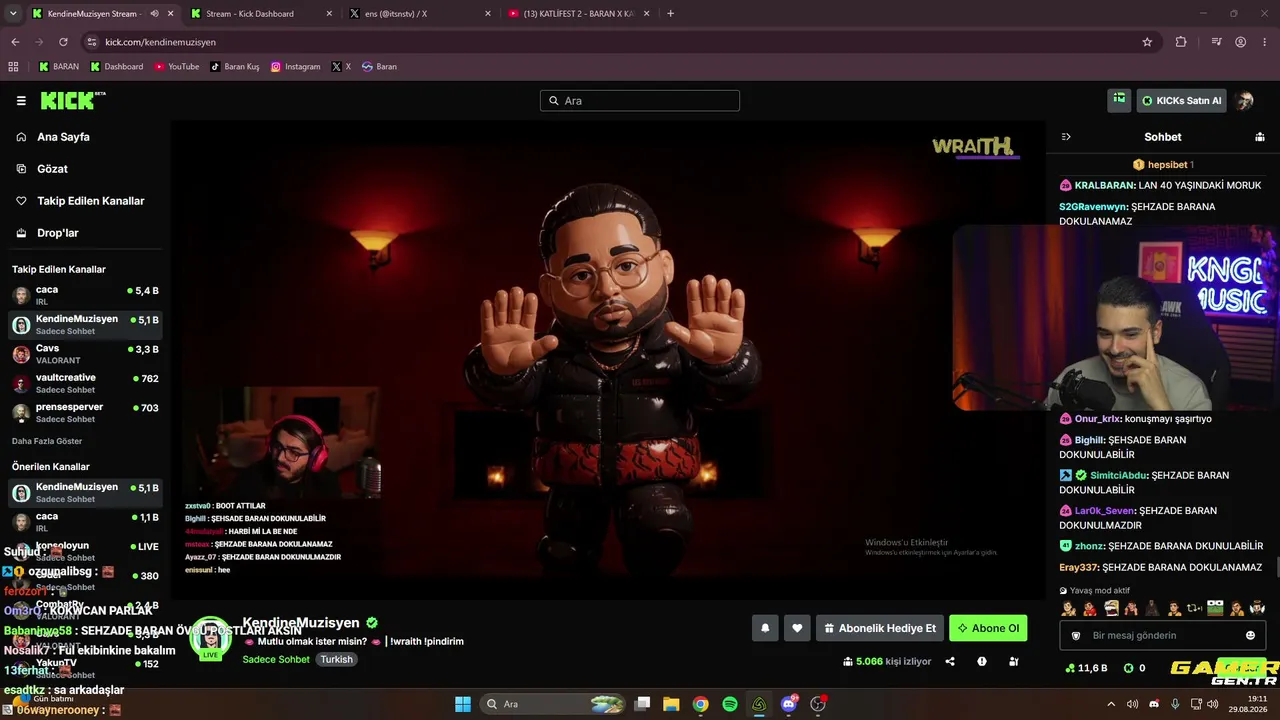Viewport: 1280px width, 720px height.
Task: Open the Sadece Sohbet category link
Action: click(276, 660)
